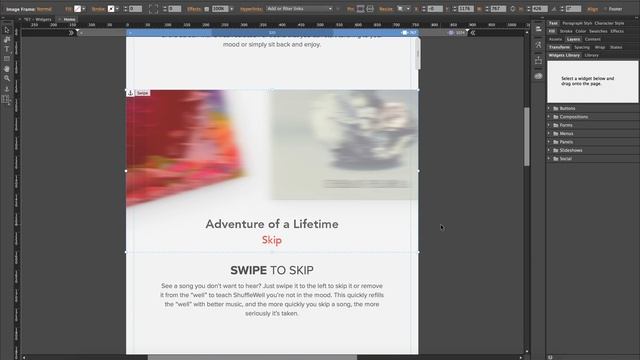Switch to the Home document tab

point(69,19)
